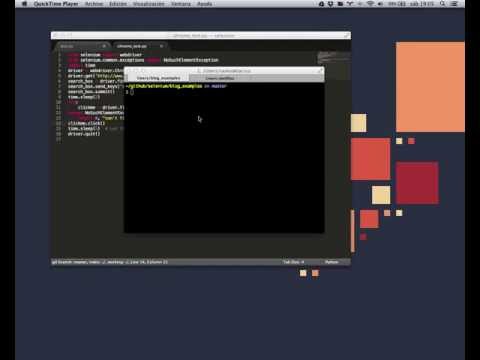Open the Tab Size selector in status bar
Image resolution: width=480 pixels, height=360 pixels.
(x=293, y=262)
